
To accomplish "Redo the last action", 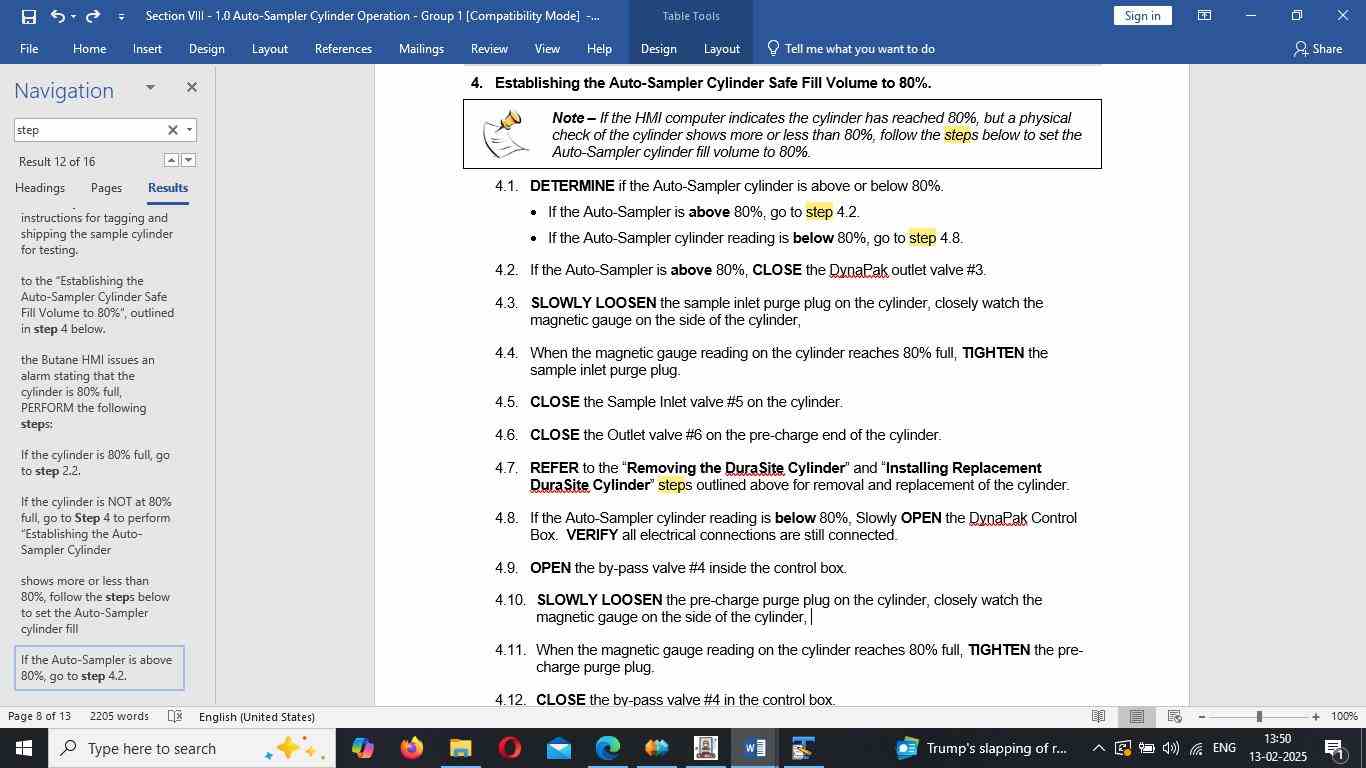I will [93, 16].
